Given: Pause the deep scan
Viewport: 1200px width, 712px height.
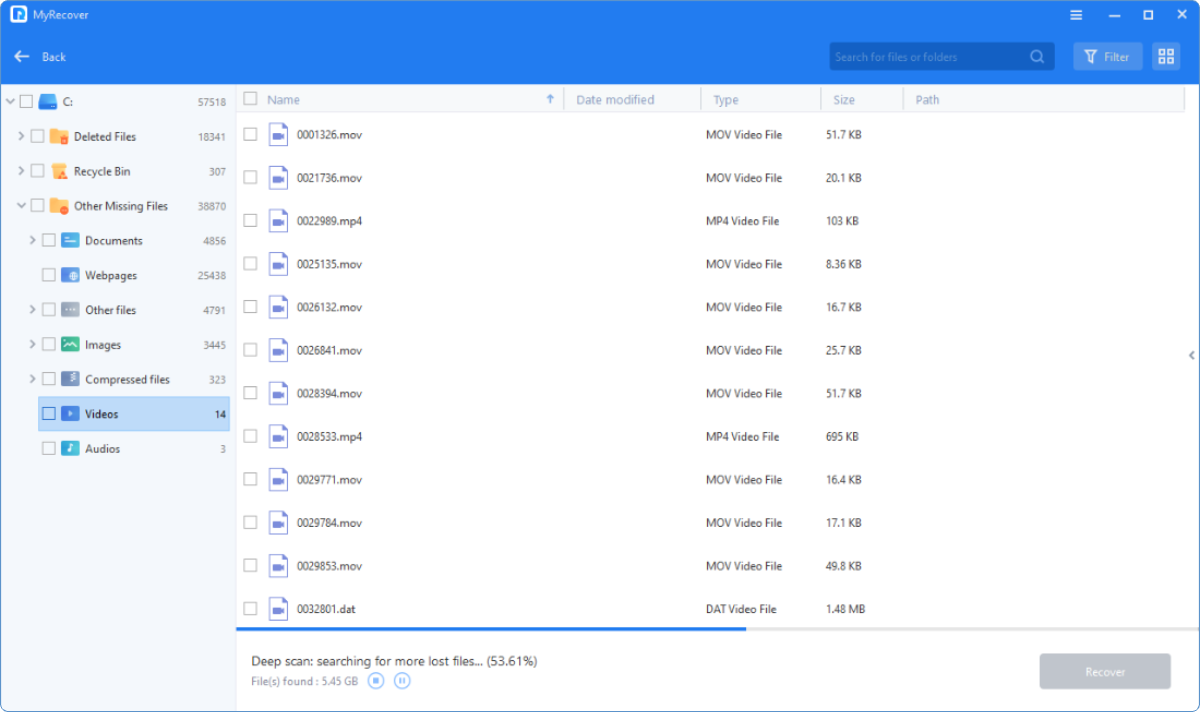Looking at the screenshot, I should (x=402, y=681).
